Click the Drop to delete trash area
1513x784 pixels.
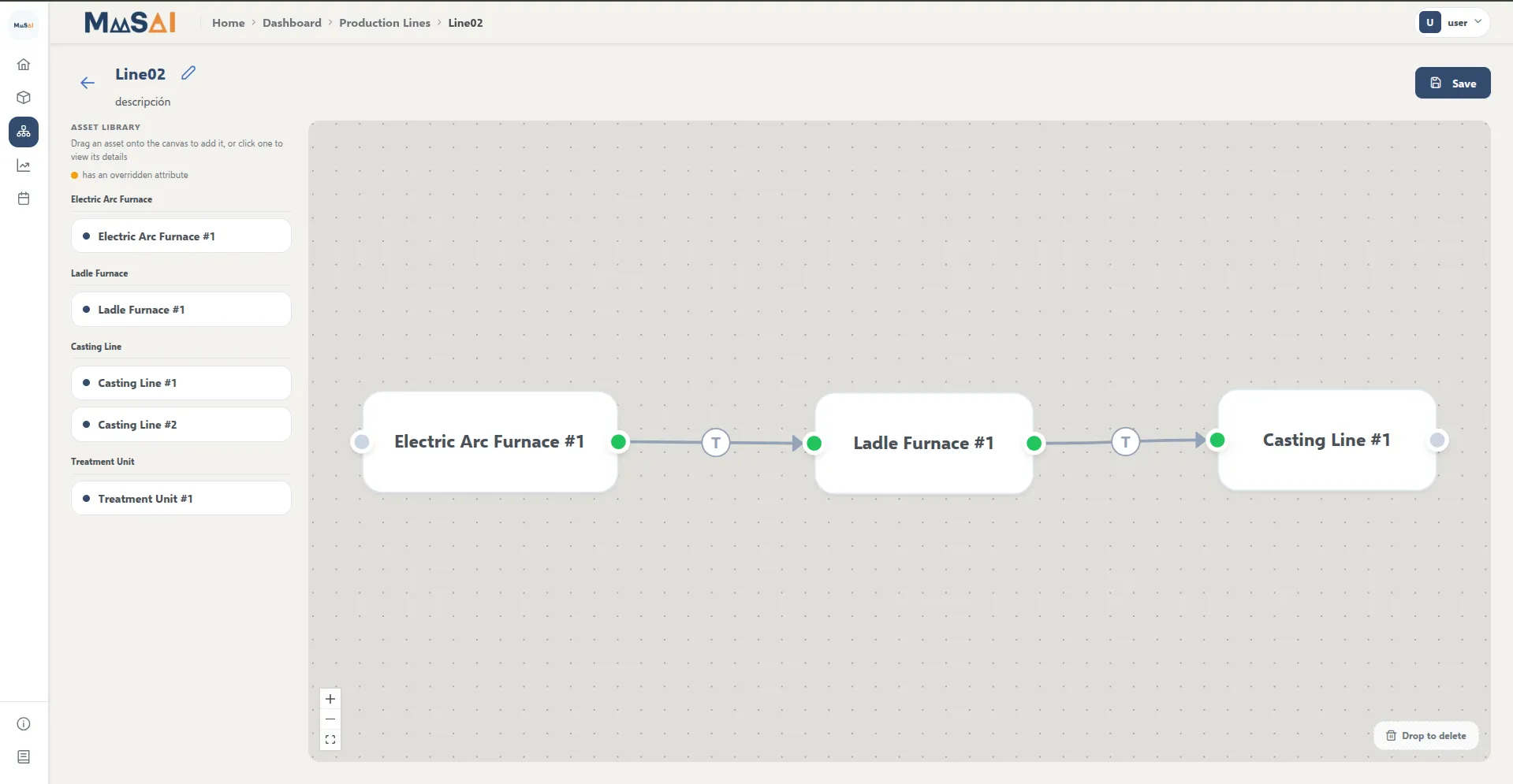tap(1425, 736)
